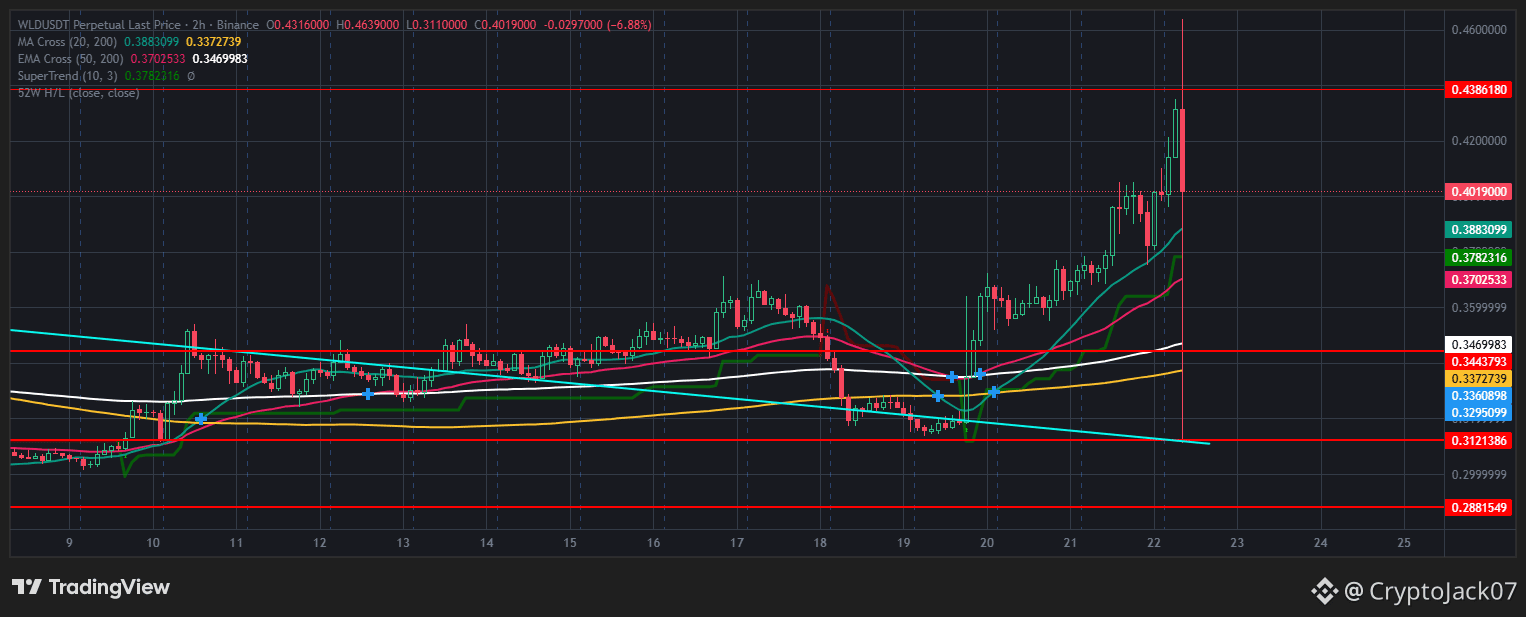Click the red 0.3443793 price axis tag
Viewport: 1526px width, 617px height.
tap(1480, 361)
